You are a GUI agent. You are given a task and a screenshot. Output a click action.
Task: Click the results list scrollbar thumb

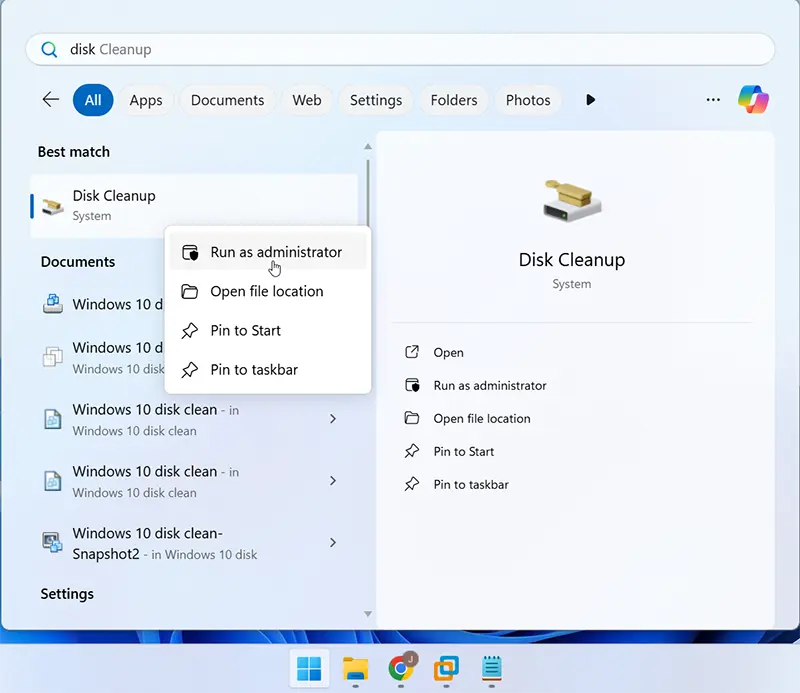[368, 191]
